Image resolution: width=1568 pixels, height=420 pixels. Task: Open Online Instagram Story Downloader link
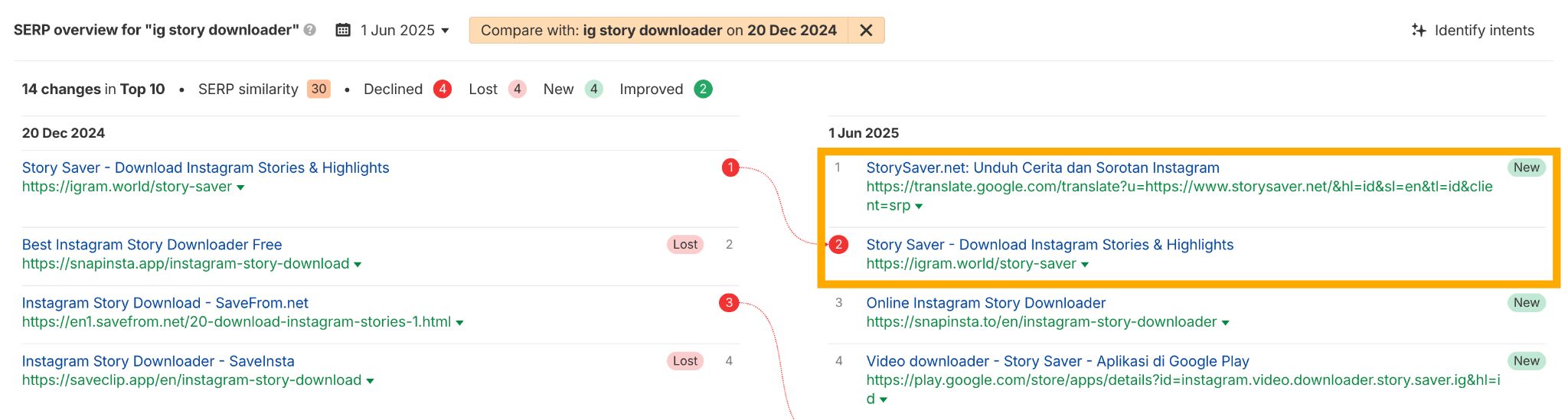pyautogui.click(x=986, y=303)
